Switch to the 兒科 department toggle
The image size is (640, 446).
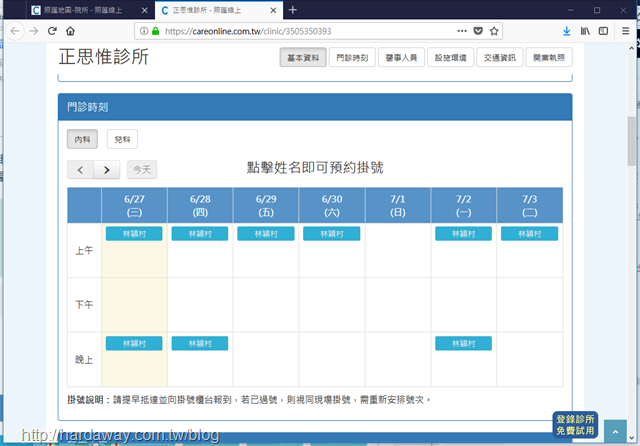122,139
